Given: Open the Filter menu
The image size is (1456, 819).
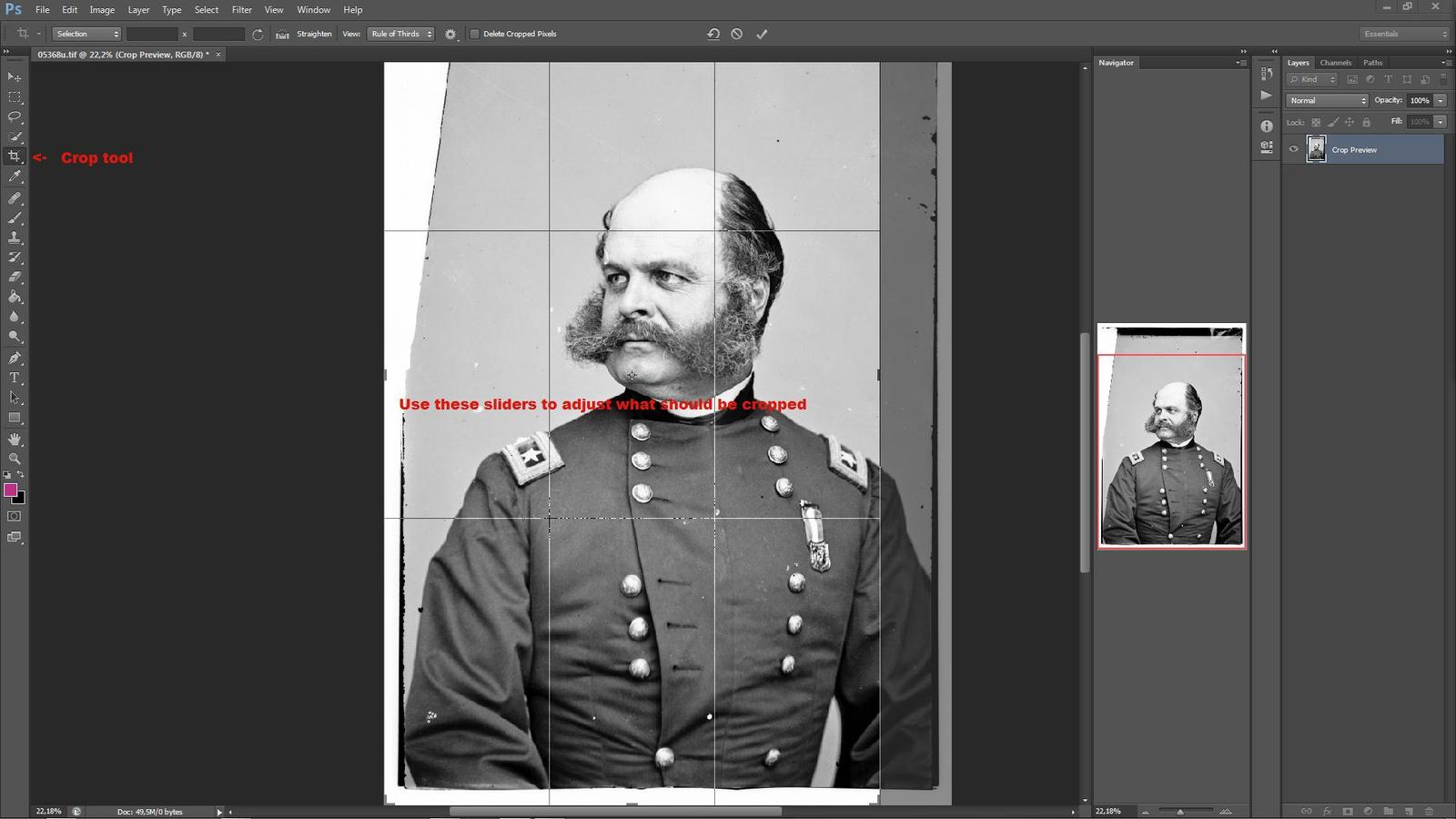Looking at the screenshot, I should (241, 10).
